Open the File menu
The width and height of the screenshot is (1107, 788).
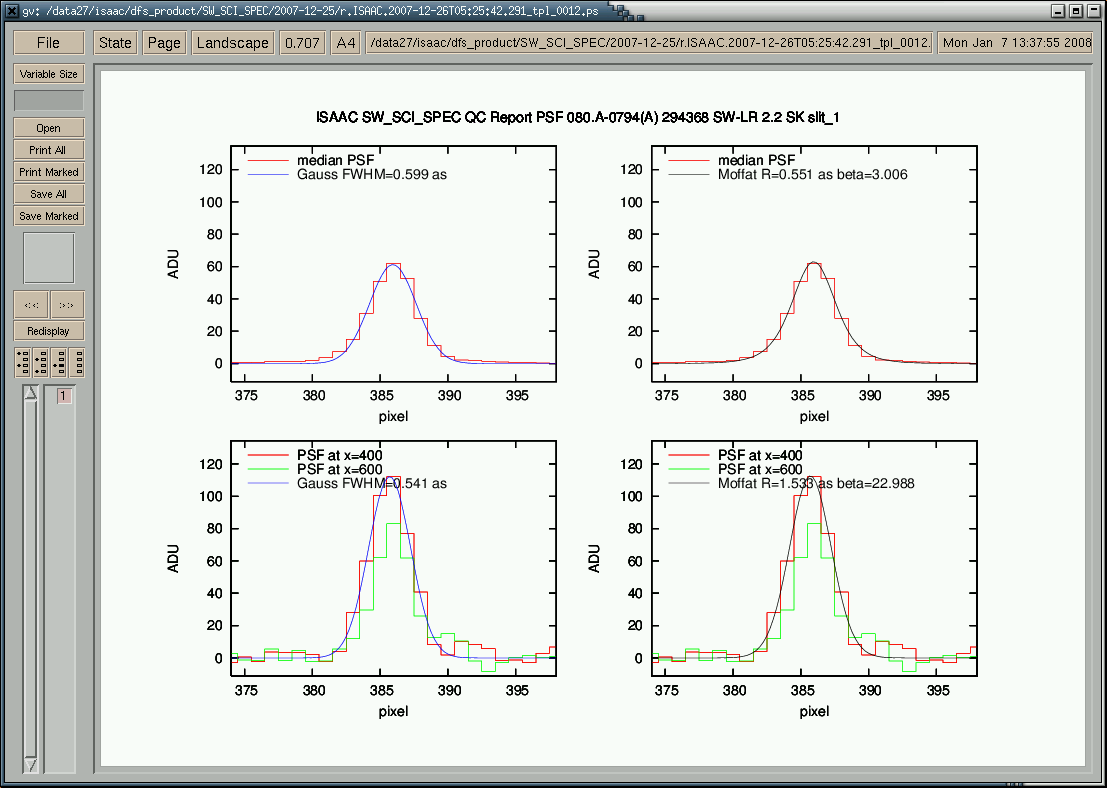(x=48, y=43)
